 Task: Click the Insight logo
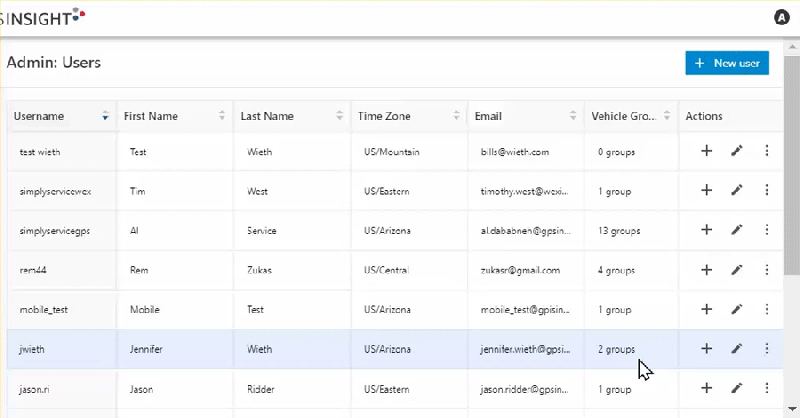point(43,18)
